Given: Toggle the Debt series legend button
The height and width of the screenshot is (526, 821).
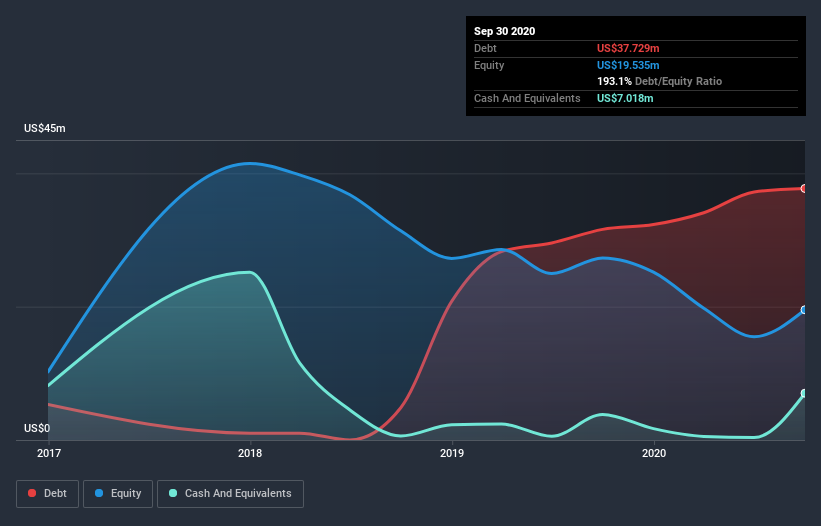Looking at the screenshot, I should tap(47, 494).
